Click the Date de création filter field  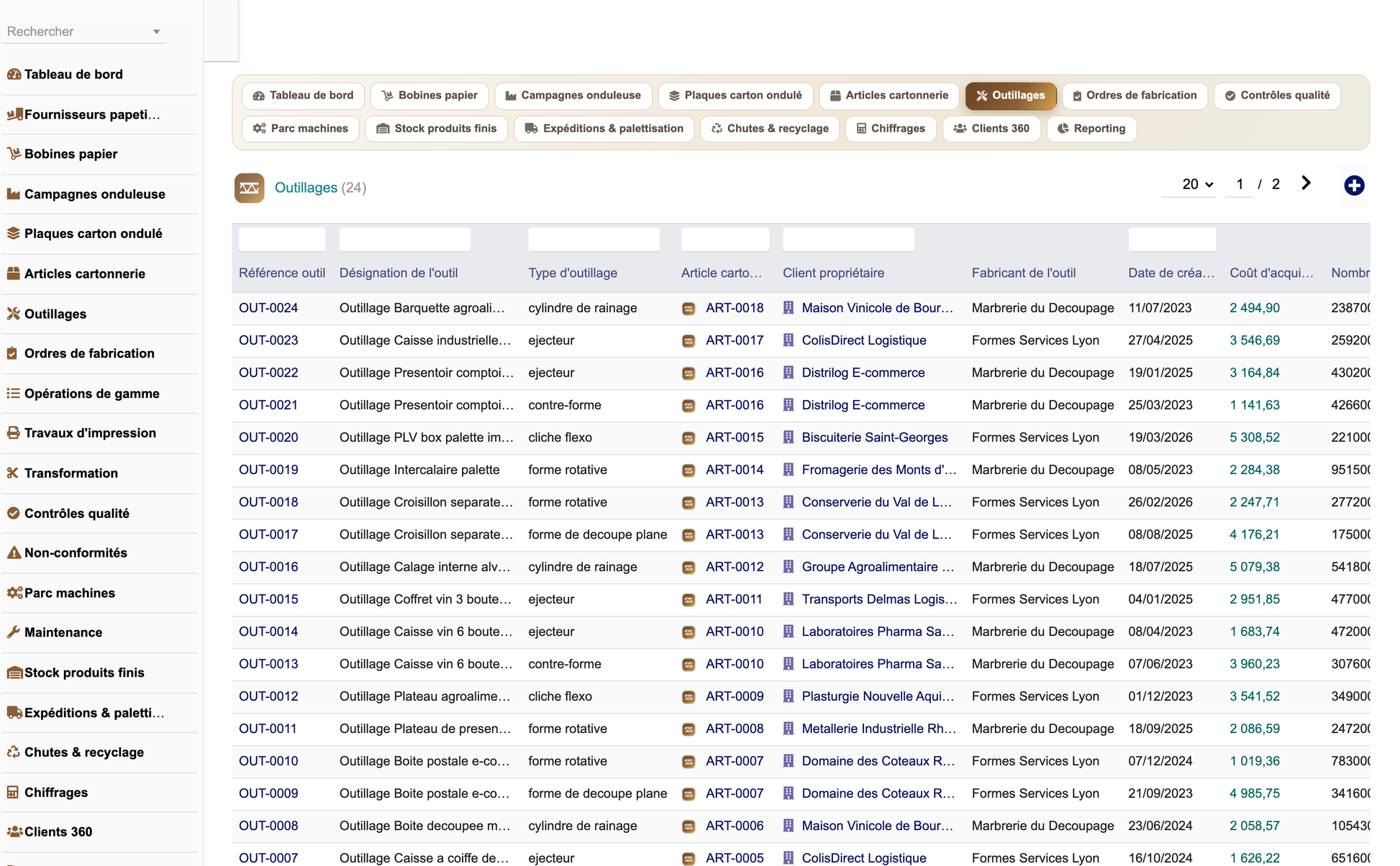[x=1172, y=239]
